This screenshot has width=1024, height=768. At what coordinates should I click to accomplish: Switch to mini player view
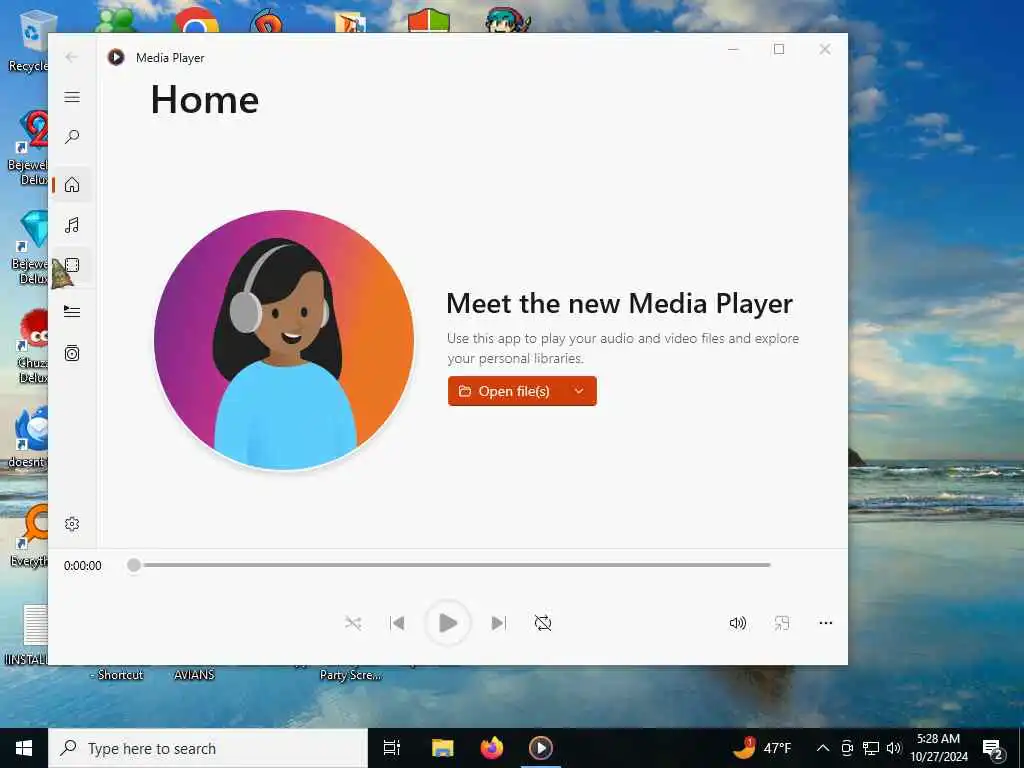coord(782,623)
